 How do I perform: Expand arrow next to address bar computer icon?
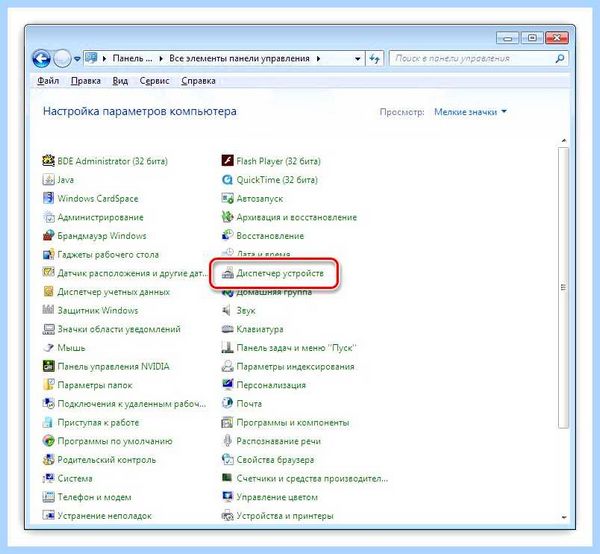[104, 59]
